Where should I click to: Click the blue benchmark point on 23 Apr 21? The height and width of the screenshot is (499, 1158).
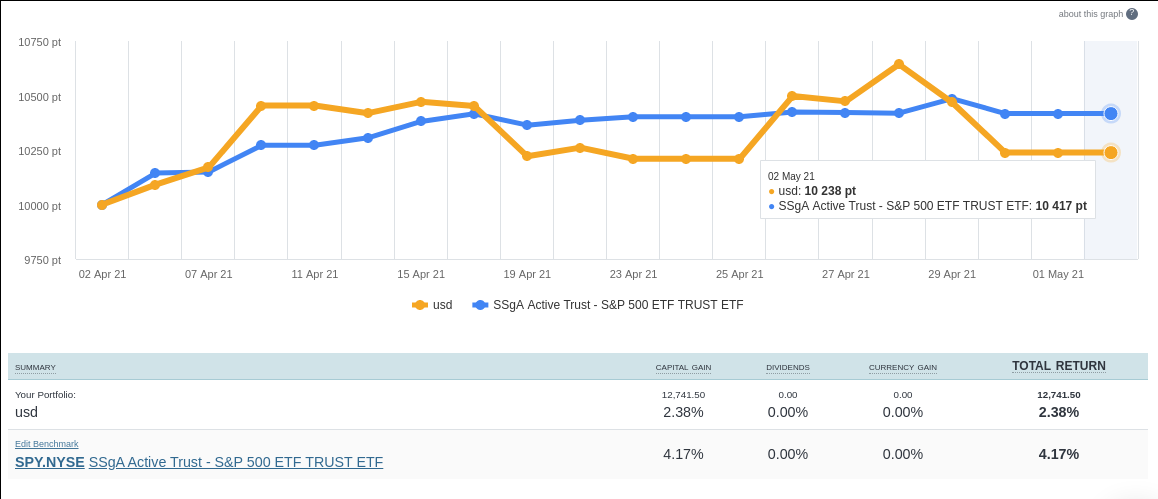pyautogui.click(x=633, y=117)
